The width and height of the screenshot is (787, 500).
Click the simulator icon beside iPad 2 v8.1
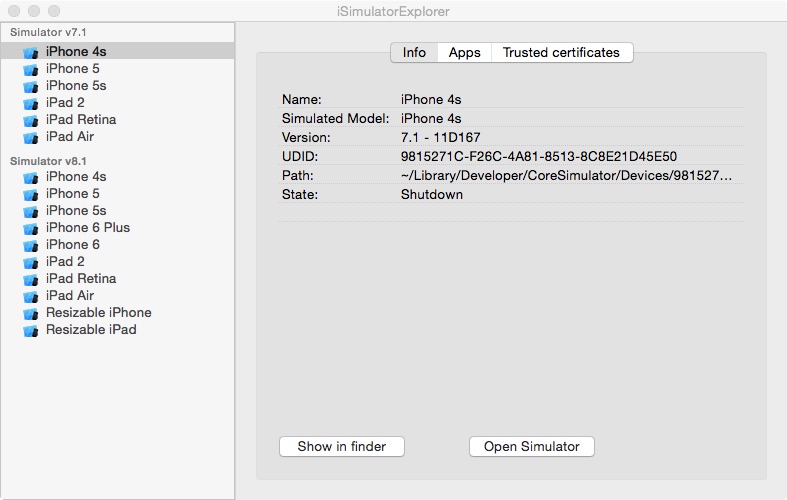click(x=31, y=263)
